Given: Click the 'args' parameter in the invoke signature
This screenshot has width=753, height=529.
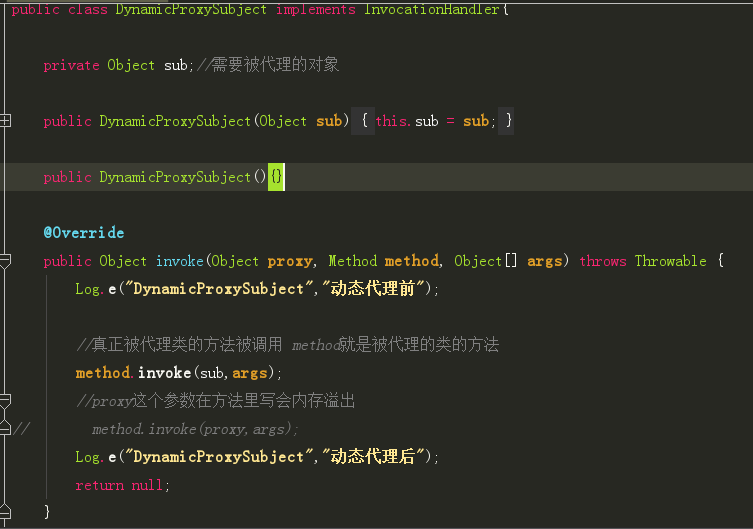Looking at the screenshot, I should (545, 261).
